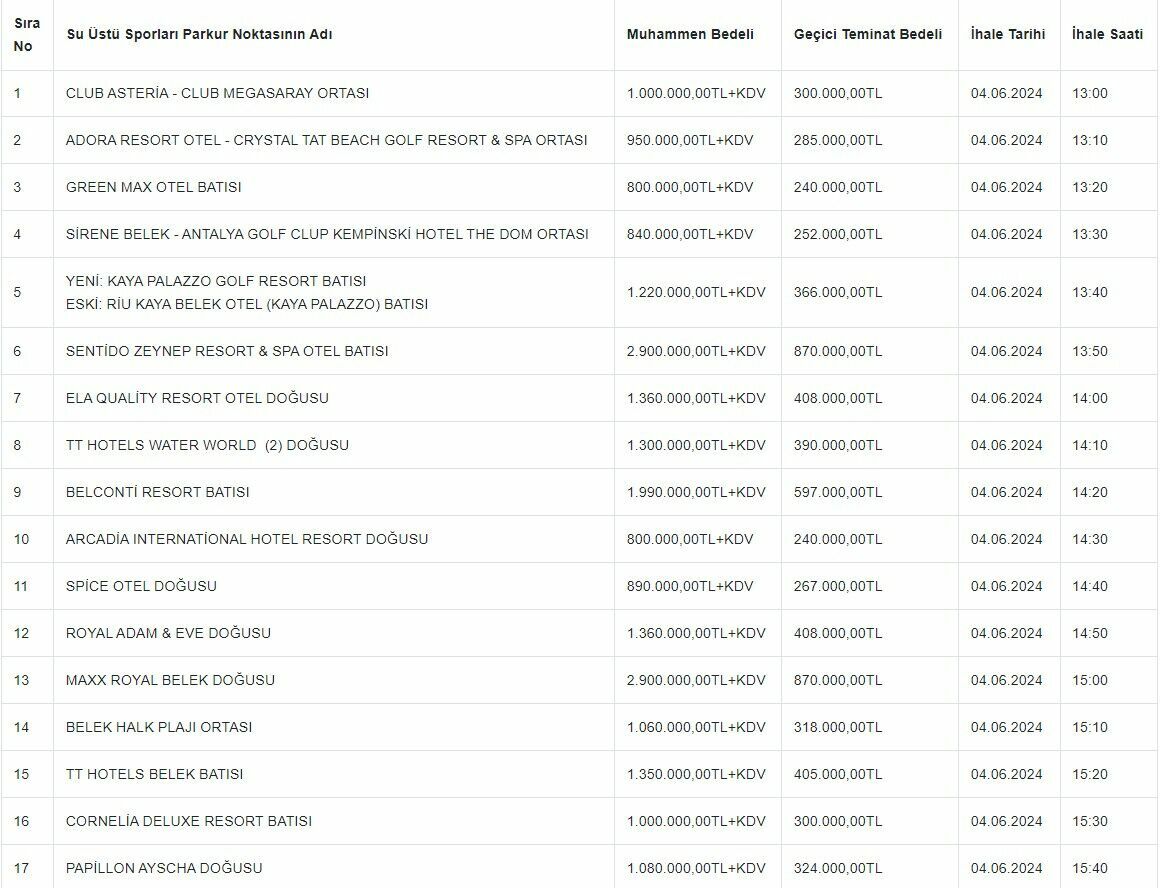Click the 13:00 auction time cell

1089,93
